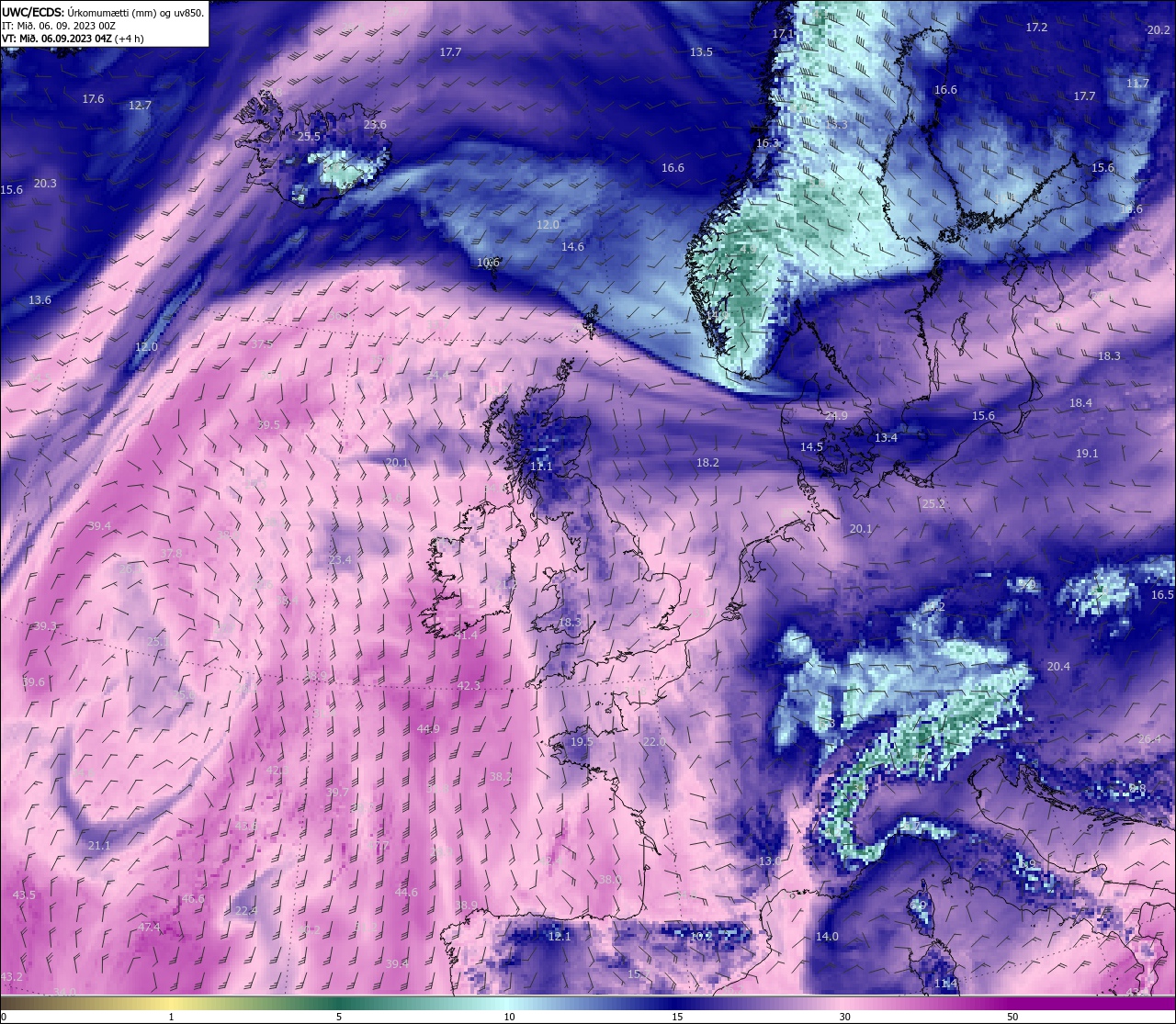Click the 41.4 value label
This screenshot has width=1176, height=1024.
[x=466, y=636]
